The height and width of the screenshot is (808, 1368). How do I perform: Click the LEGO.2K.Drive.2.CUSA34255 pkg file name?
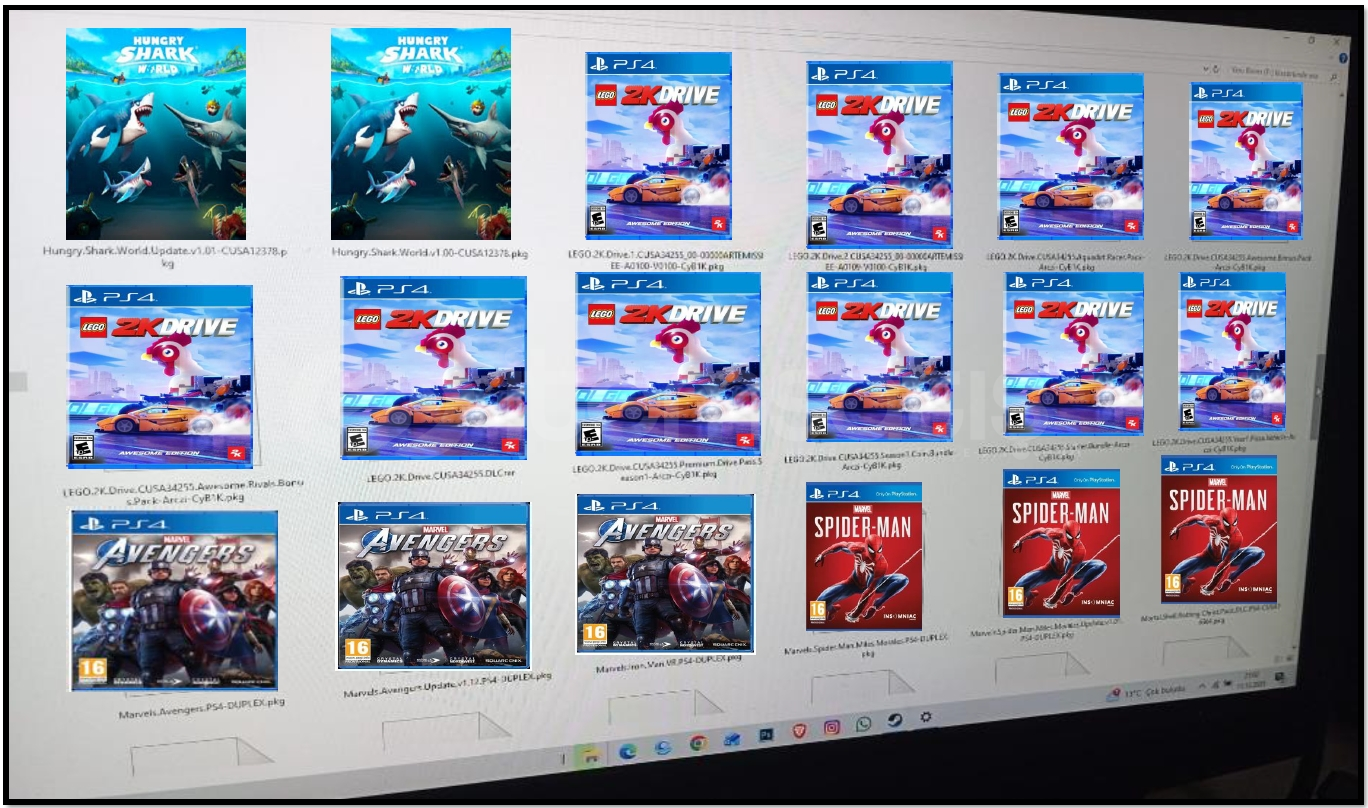[x=876, y=261]
